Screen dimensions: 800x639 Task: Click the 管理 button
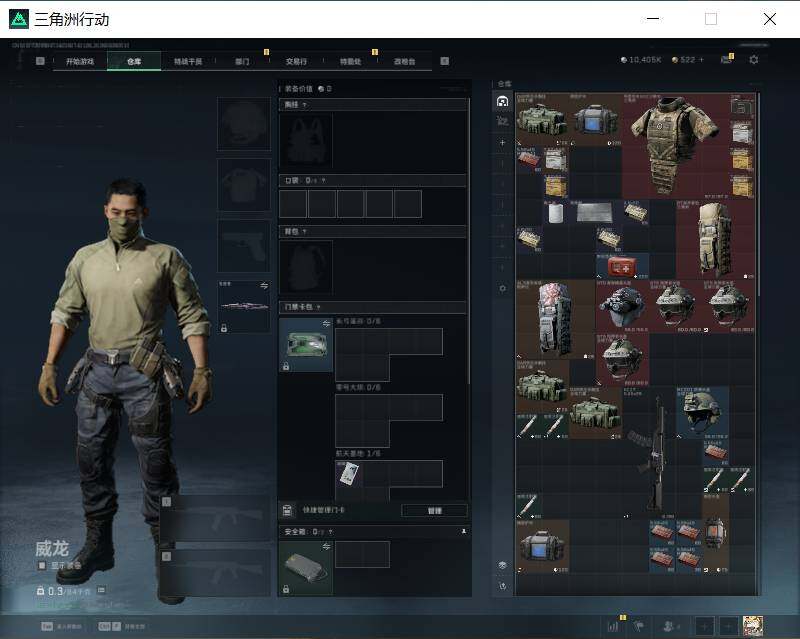(434, 510)
